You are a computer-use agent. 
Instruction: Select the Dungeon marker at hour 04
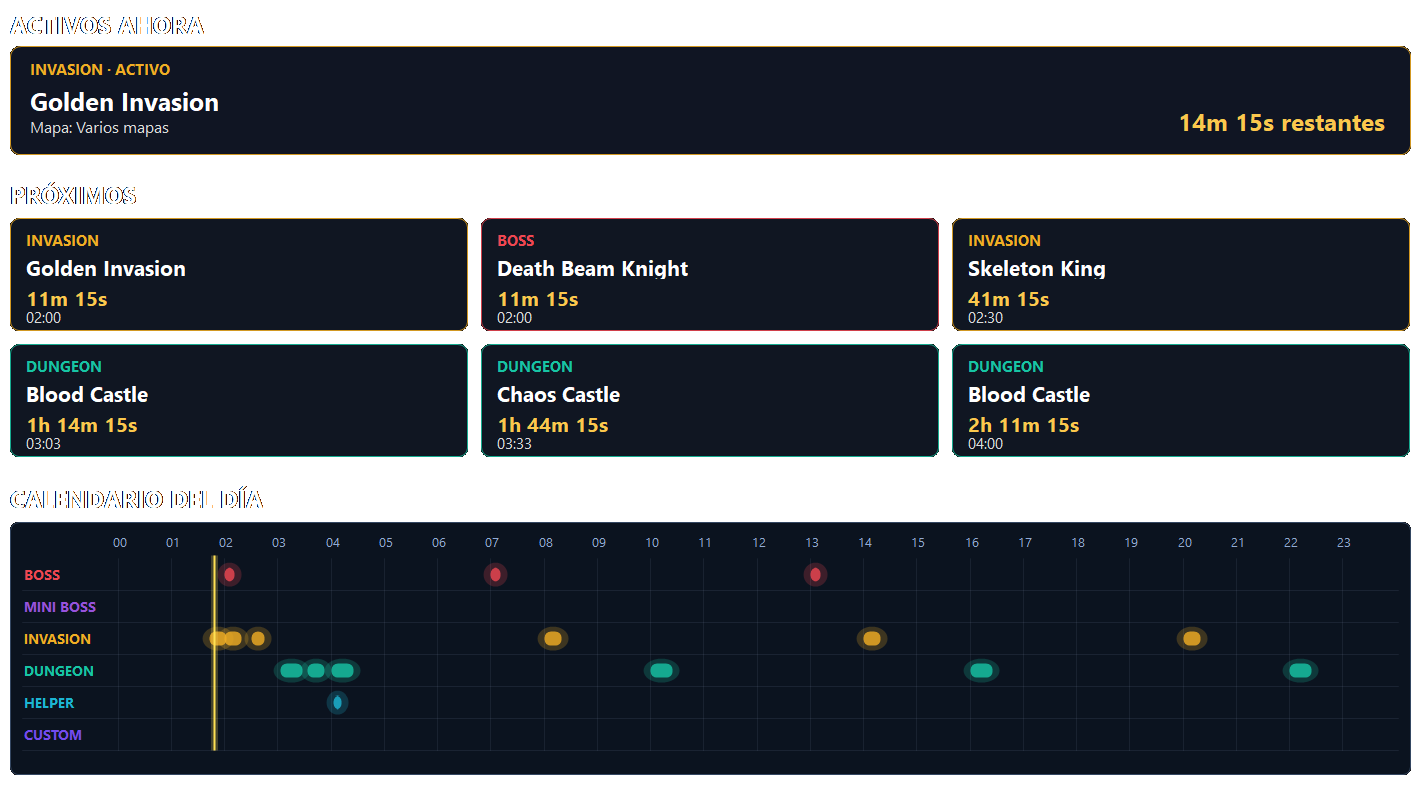342,671
